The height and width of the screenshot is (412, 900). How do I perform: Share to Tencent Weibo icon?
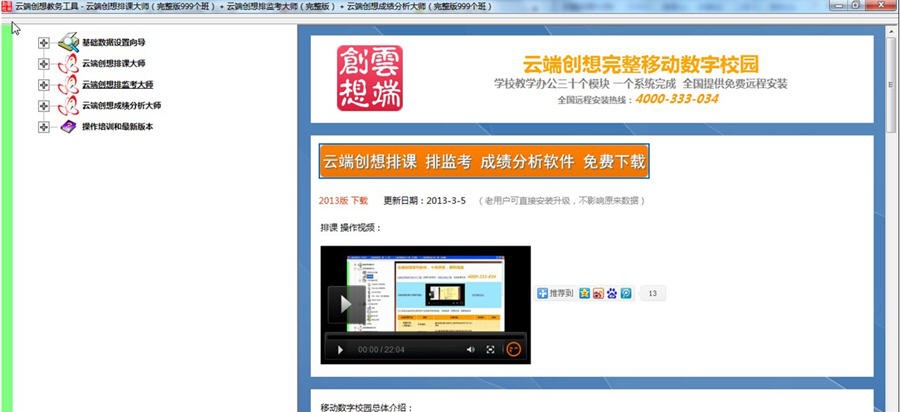pos(626,293)
